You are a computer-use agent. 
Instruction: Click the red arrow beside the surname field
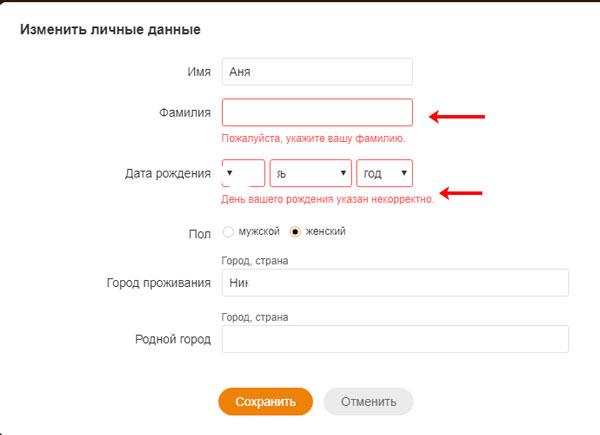(x=457, y=117)
